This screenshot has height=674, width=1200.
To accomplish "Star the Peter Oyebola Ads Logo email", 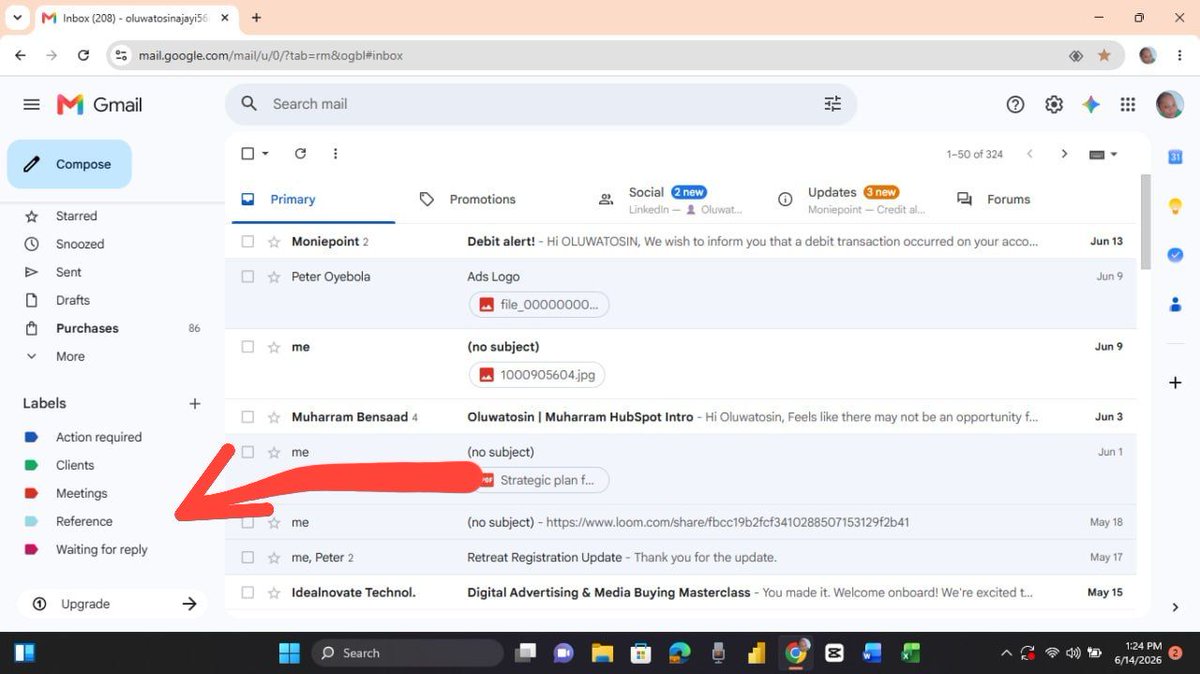I will pos(273,277).
